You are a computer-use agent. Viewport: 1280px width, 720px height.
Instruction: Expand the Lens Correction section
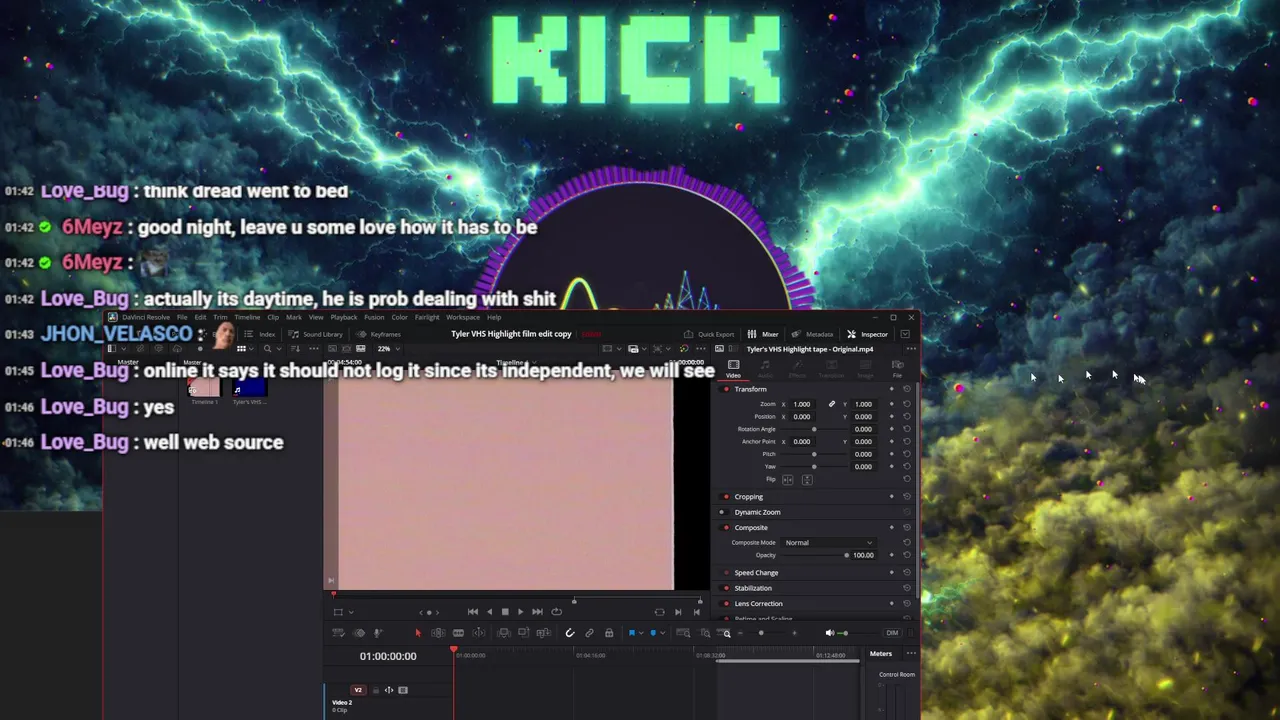point(758,604)
